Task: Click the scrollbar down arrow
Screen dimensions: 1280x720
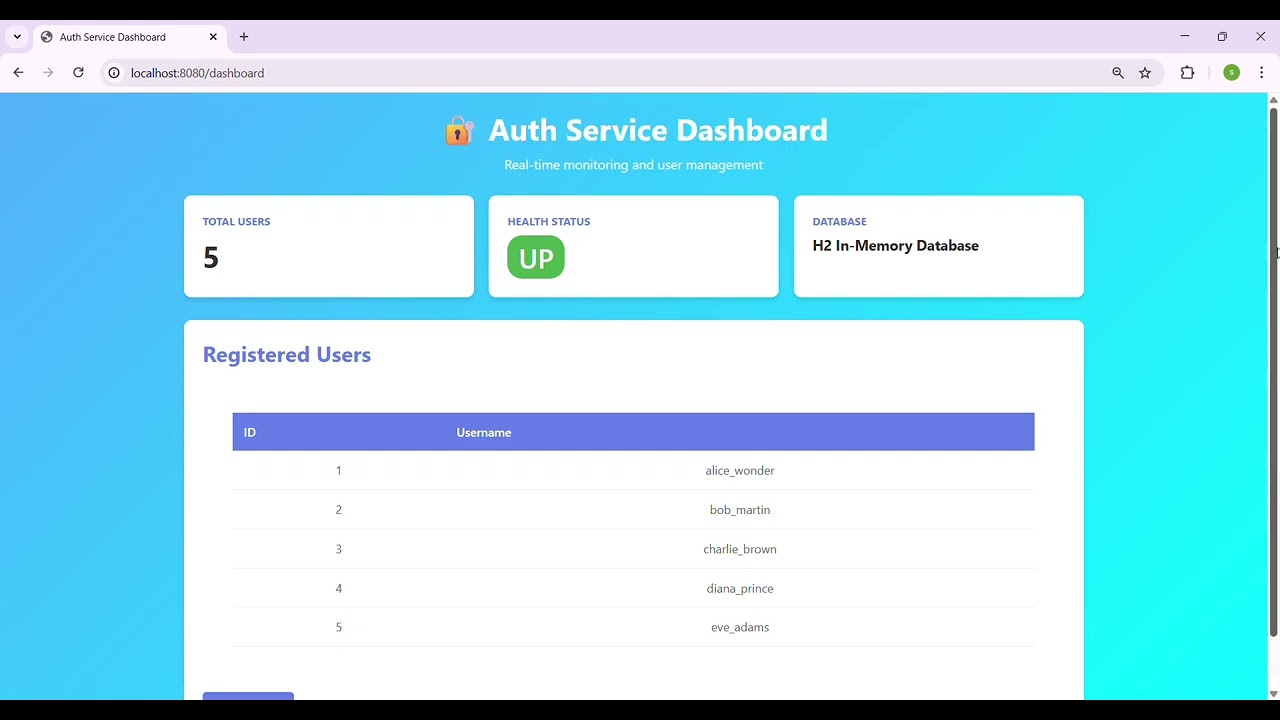Action: click(1273, 693)
